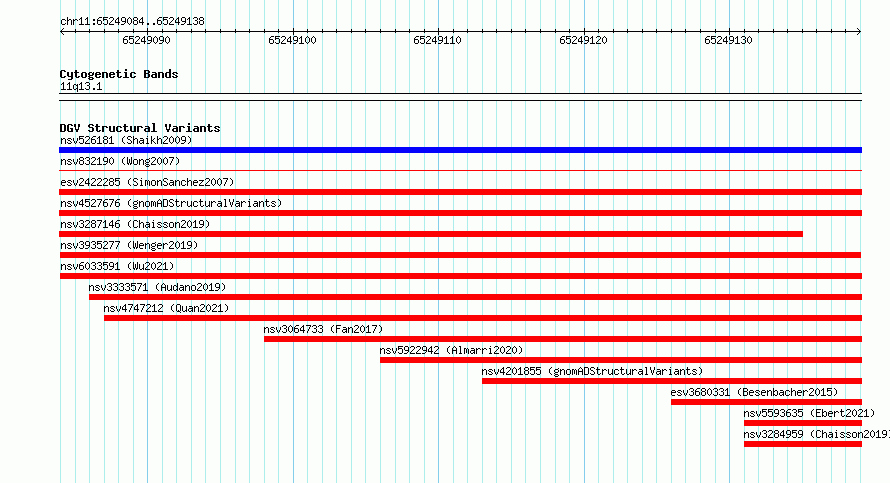890x483 pixels.
Task: Select red bar under nsv4527676
Action: pos(460,213)
